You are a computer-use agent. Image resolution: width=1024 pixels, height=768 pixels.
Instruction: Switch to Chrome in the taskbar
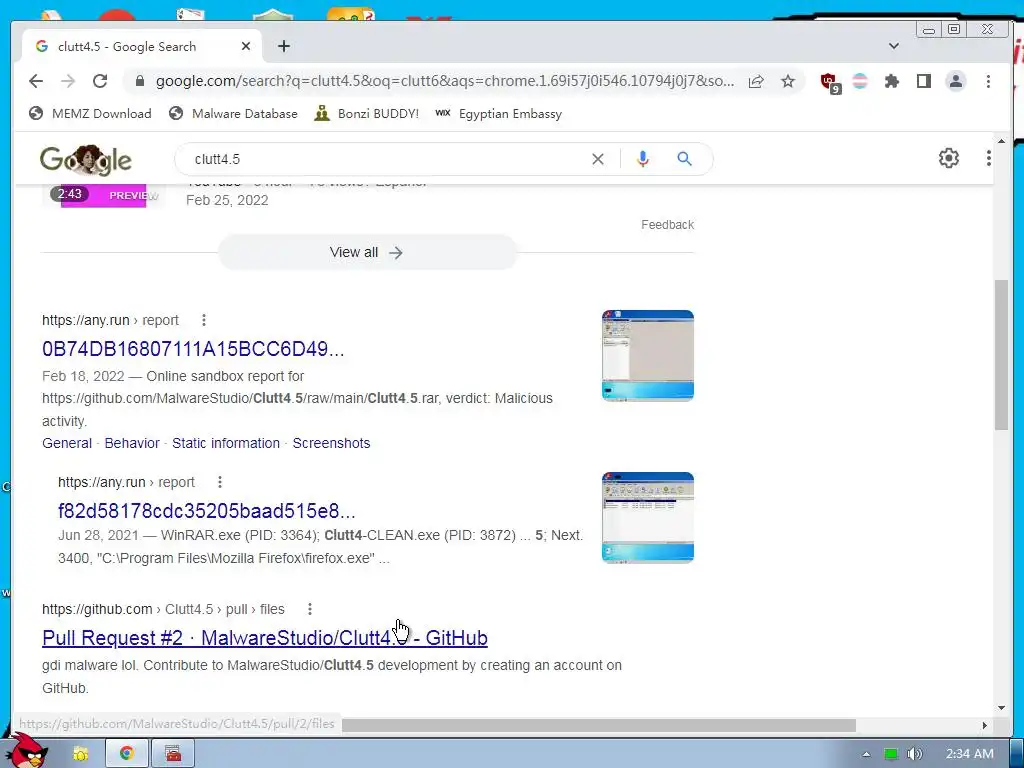[x=127, y=753]
